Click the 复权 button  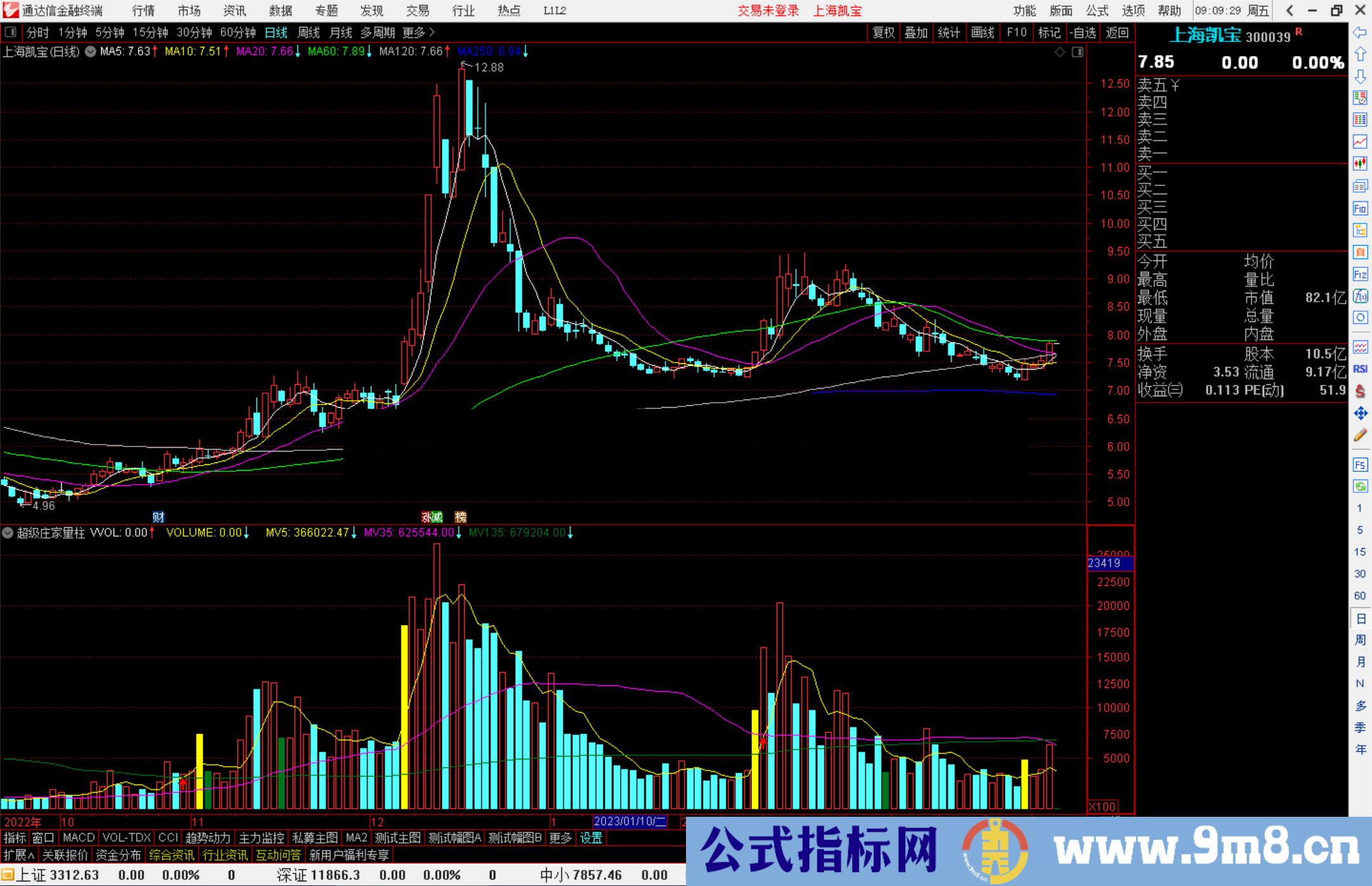883,32
